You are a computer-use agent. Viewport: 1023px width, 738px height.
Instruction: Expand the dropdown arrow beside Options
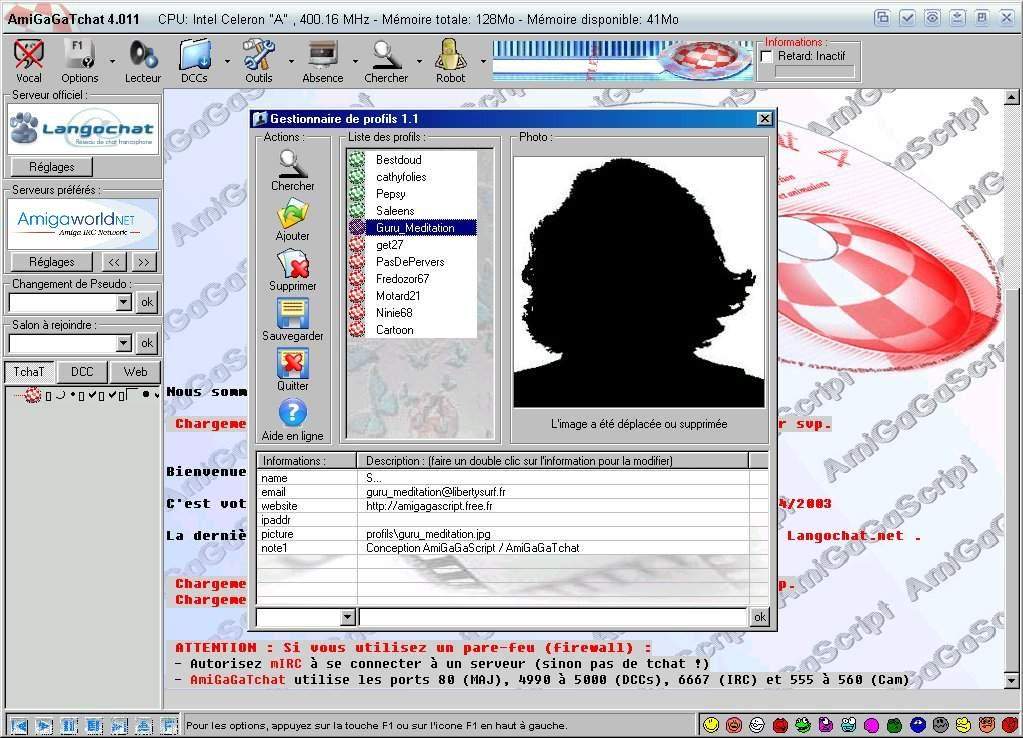(x=112, y=61)
